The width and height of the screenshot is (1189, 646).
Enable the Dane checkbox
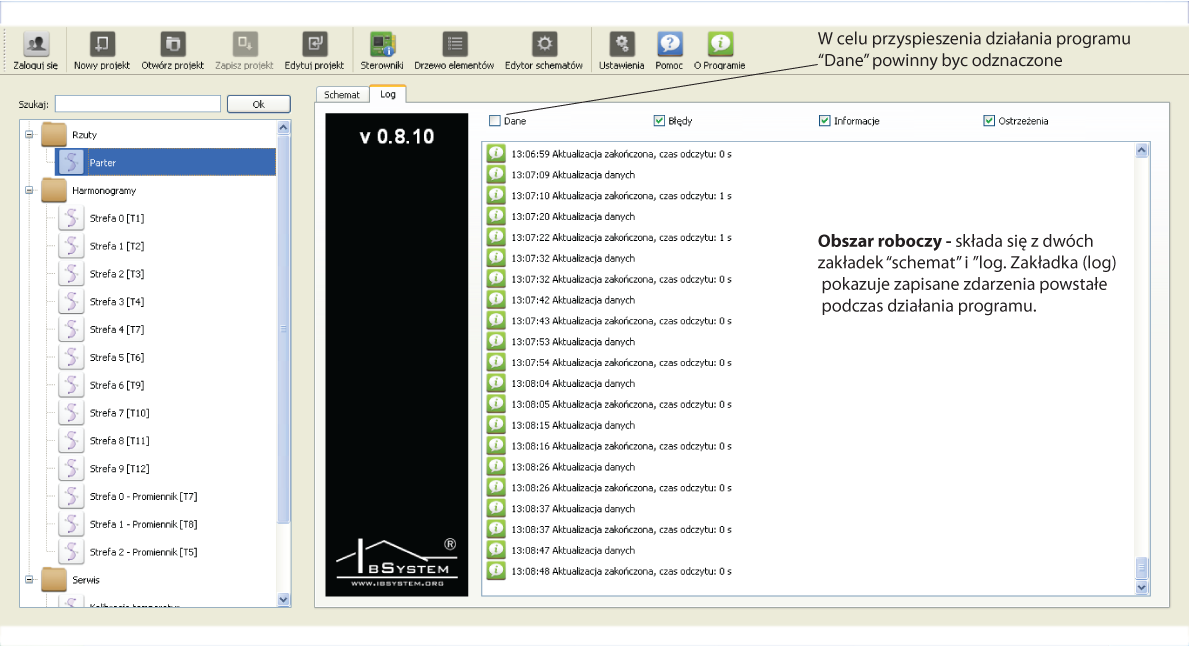pyautogui.click(x=495, y=121)
